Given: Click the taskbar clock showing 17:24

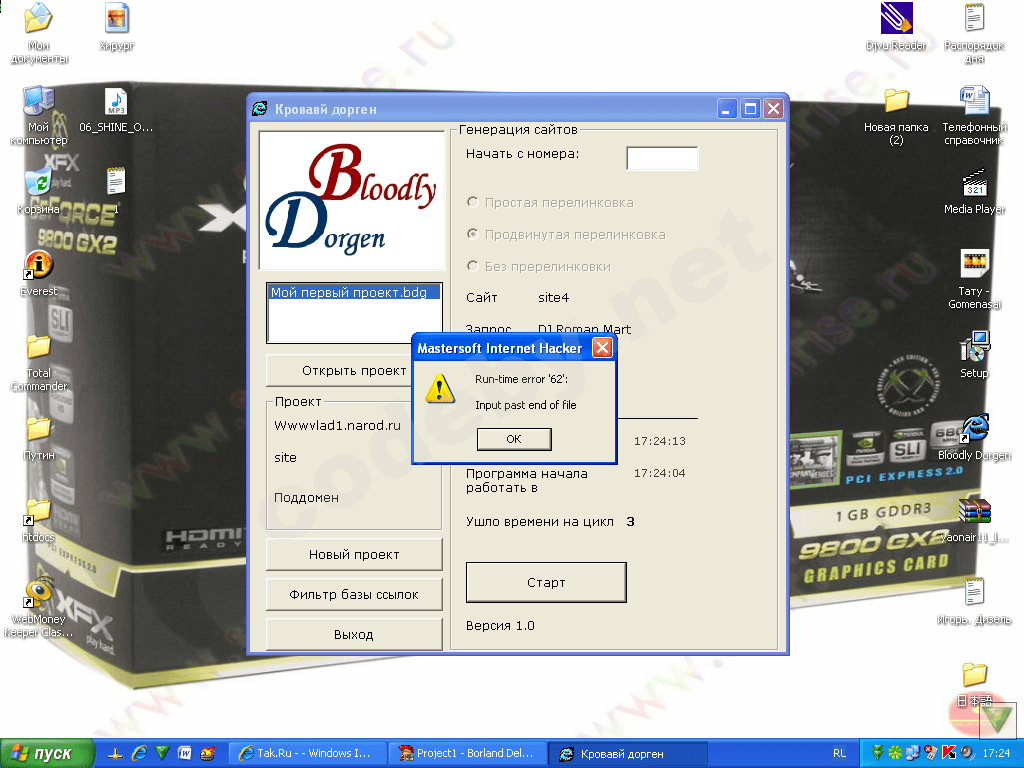Looking at the screenshot, I should pyautogui.click(x=997, y=753).
